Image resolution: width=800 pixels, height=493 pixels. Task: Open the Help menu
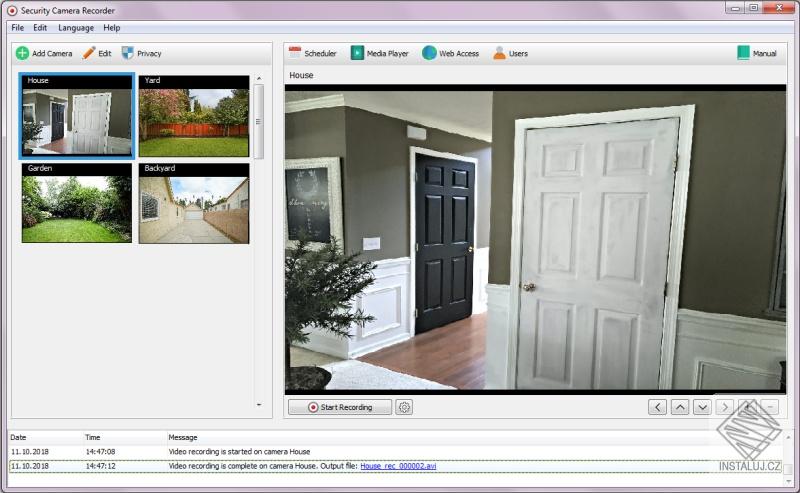[x=111, y=28]
